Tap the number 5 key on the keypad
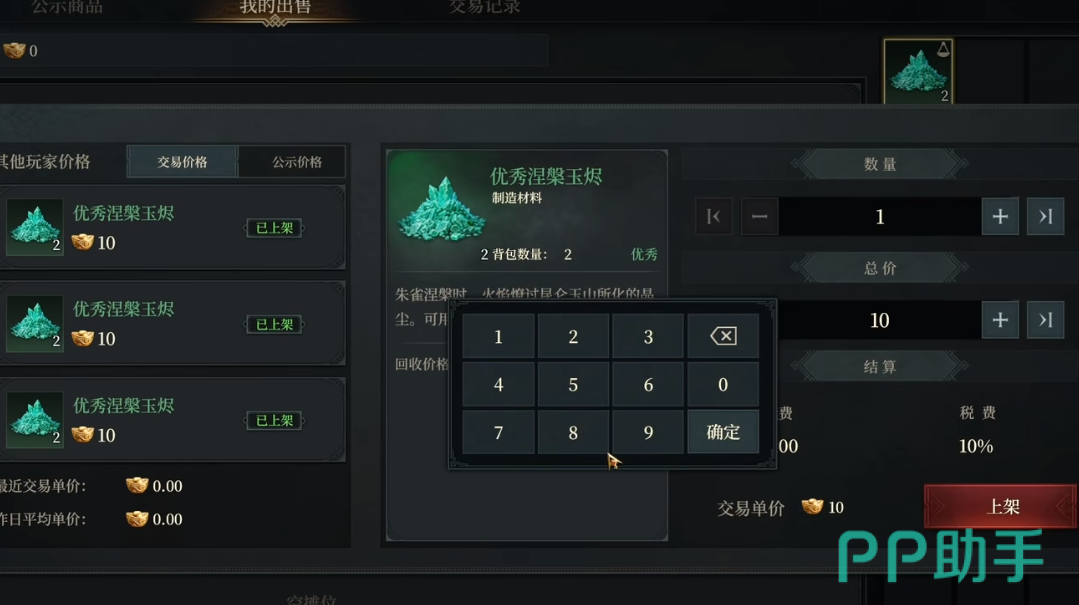Screen dimensions: 1079x605 point(573,384)
